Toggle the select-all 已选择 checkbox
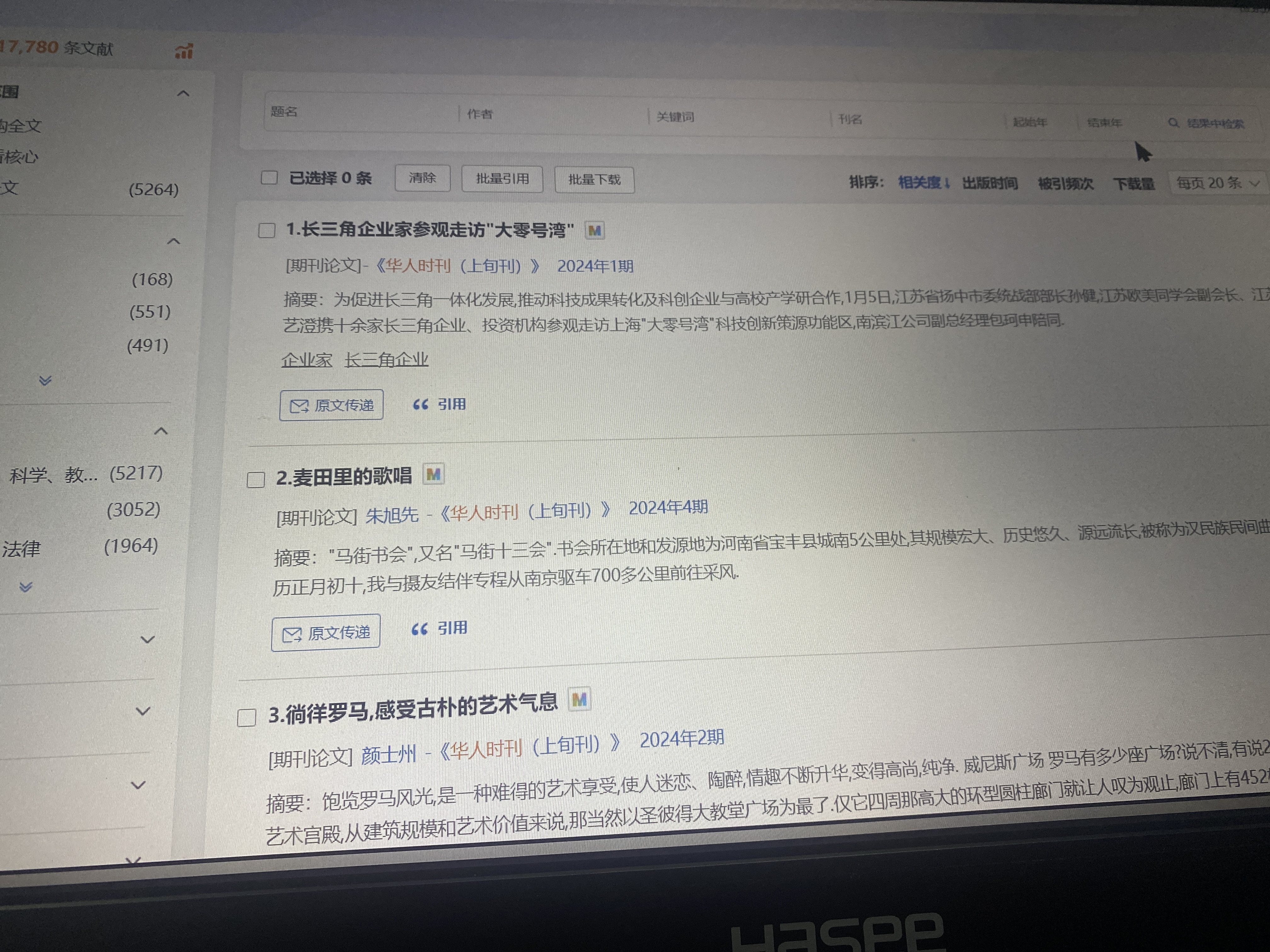This screenshot has width=1270, height=952. (269, 177)
